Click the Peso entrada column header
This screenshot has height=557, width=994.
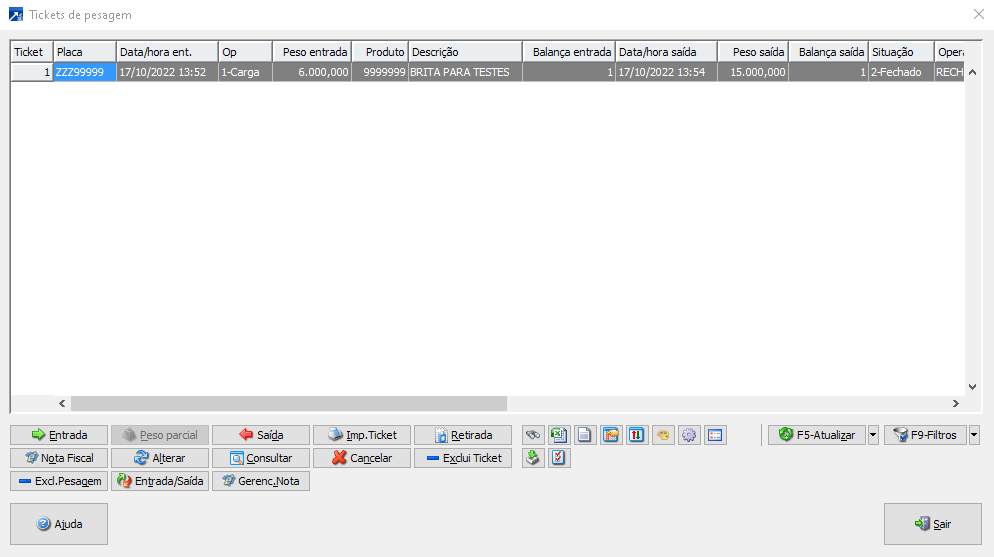(x=312, y=52)
